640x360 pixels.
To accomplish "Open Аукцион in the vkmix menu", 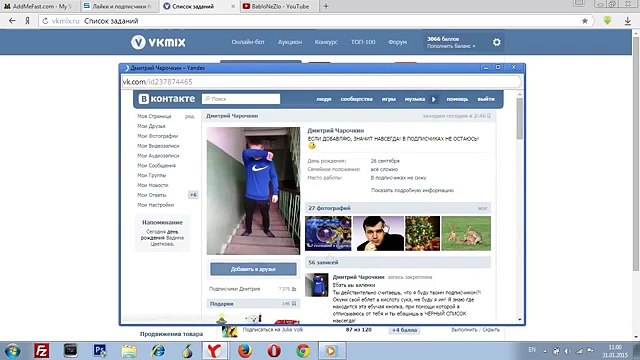I will 290,42.
